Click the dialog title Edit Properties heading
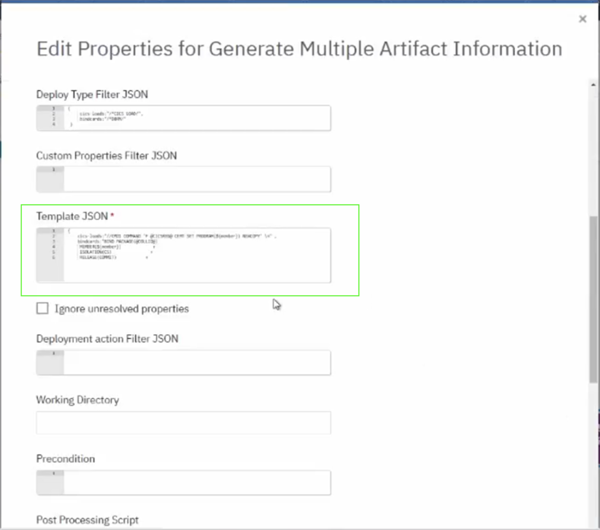600x530 pixels. (298, 48)
